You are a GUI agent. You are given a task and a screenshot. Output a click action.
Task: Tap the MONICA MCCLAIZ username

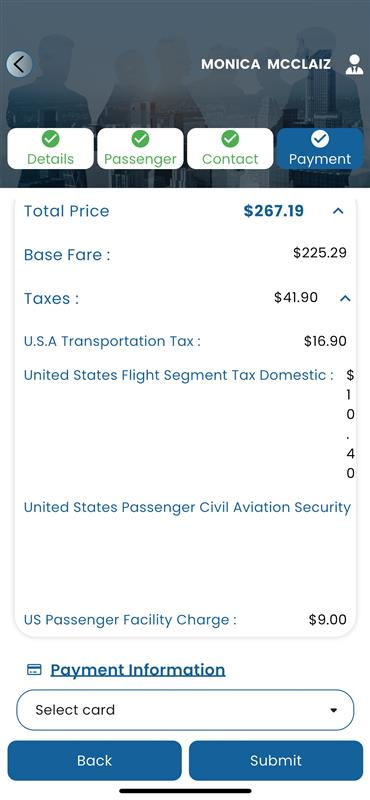(x=266, y=64)
